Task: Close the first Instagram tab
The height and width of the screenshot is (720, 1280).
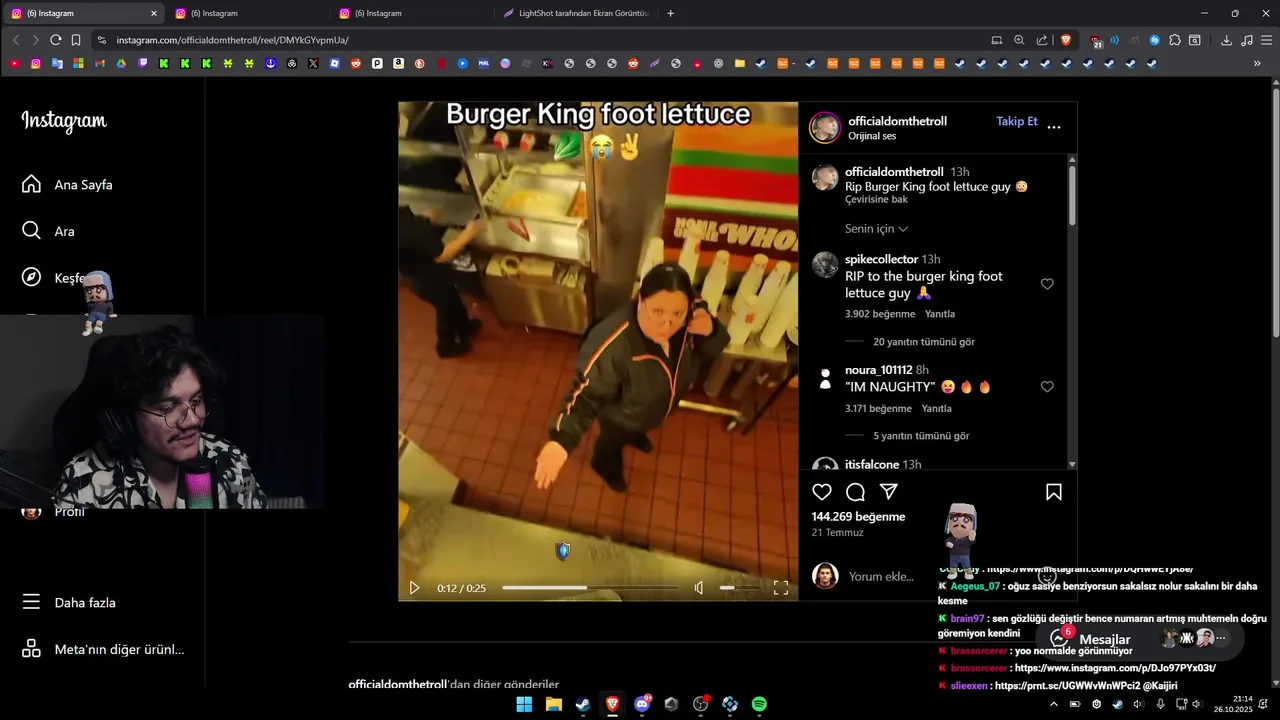Action: [153, 13]
